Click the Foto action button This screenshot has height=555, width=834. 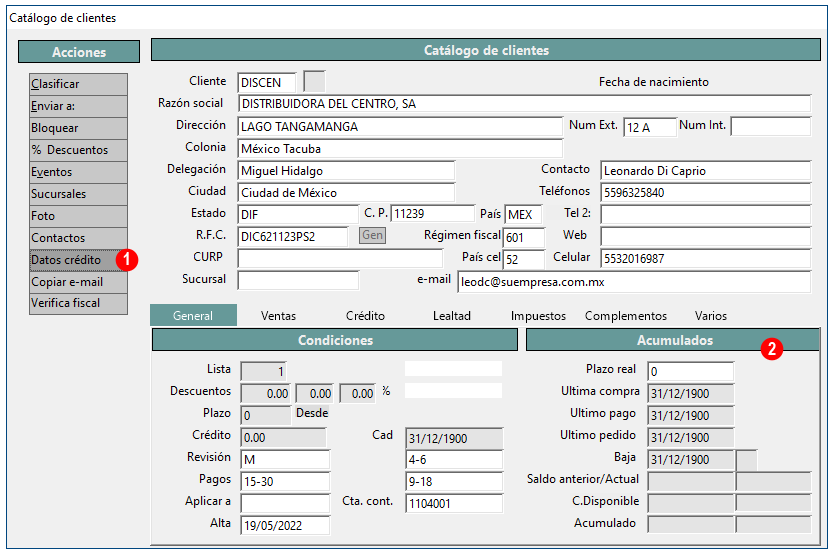point(78,216)
